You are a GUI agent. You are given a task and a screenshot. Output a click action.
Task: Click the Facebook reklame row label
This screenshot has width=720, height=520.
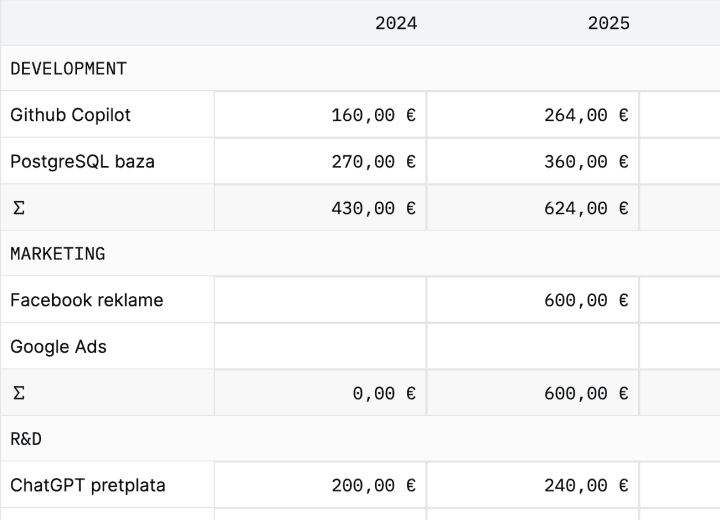click(86, 300)
